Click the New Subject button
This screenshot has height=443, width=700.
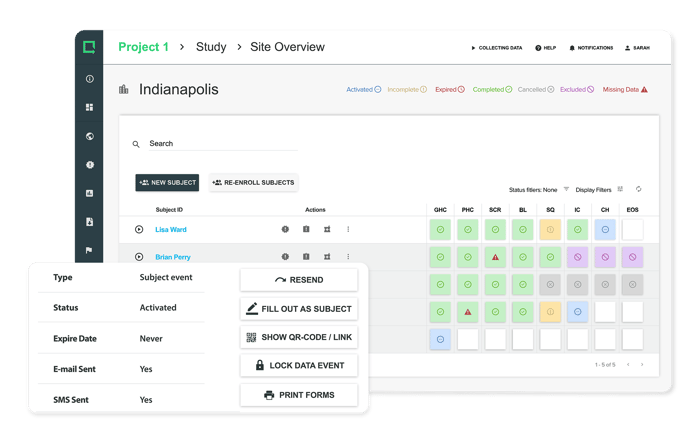tap(167, 183)
